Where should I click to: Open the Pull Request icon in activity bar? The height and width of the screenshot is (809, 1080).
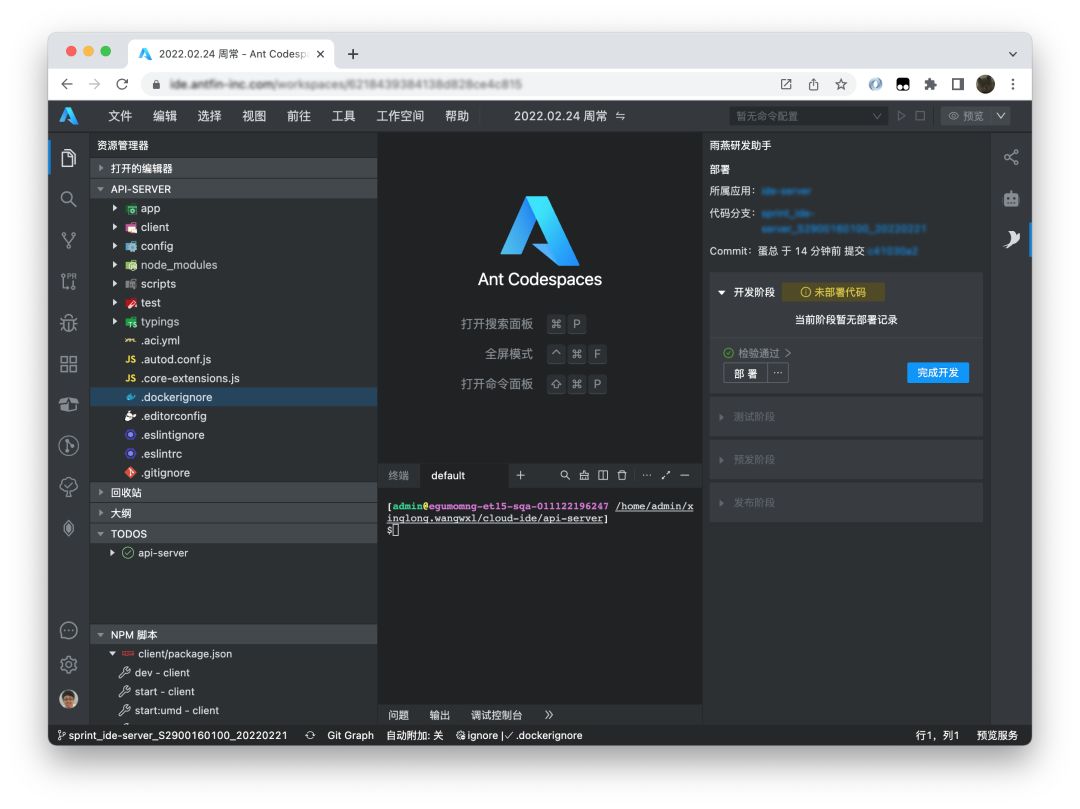point(68,281)
